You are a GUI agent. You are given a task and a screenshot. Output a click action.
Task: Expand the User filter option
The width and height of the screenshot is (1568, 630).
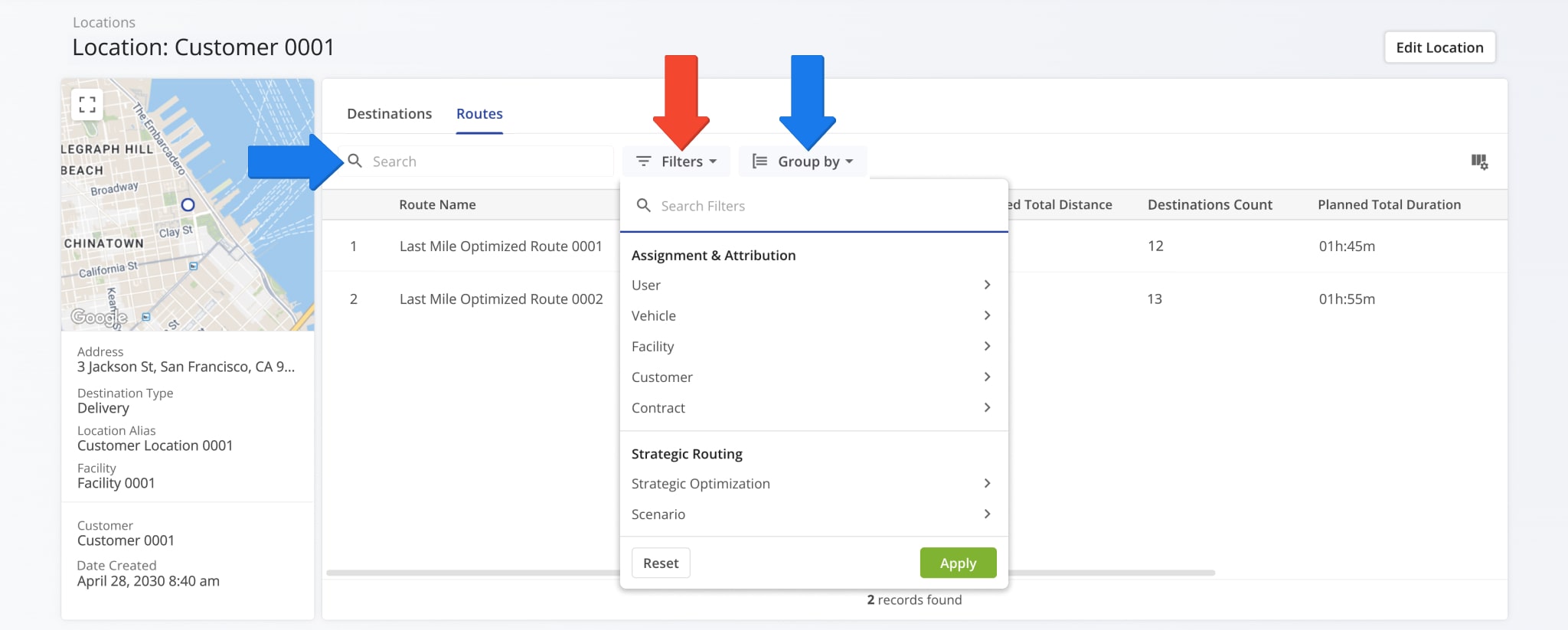[813, 285]
